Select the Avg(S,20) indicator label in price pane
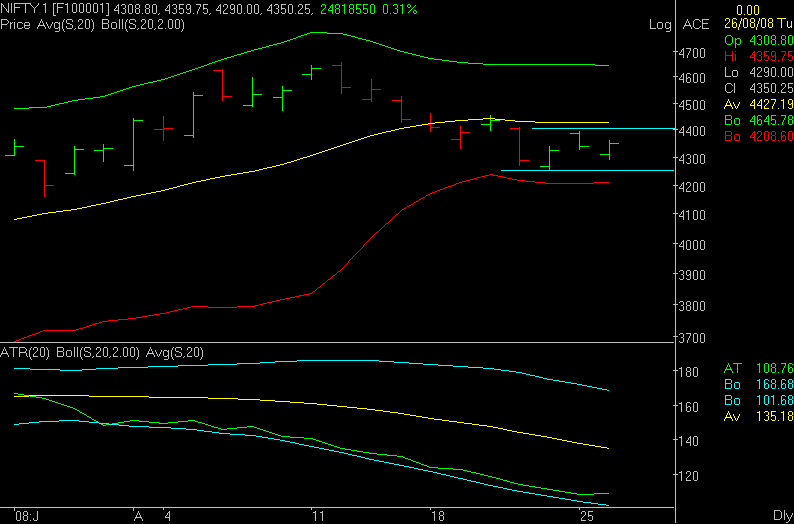 [66, 25]
